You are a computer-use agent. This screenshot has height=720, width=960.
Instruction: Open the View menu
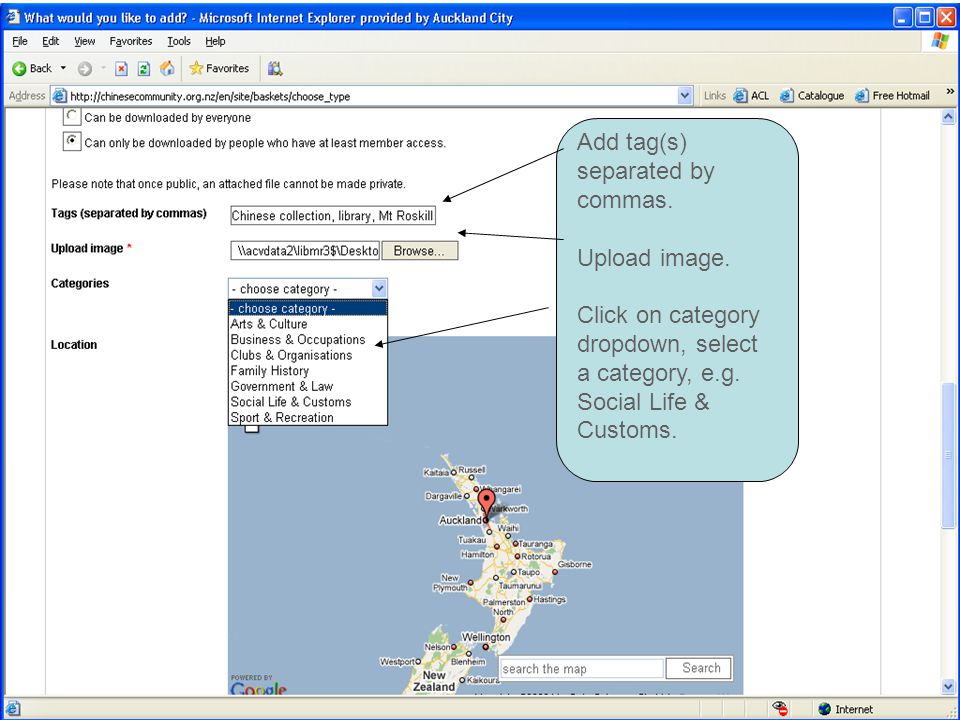coord(84,41)
